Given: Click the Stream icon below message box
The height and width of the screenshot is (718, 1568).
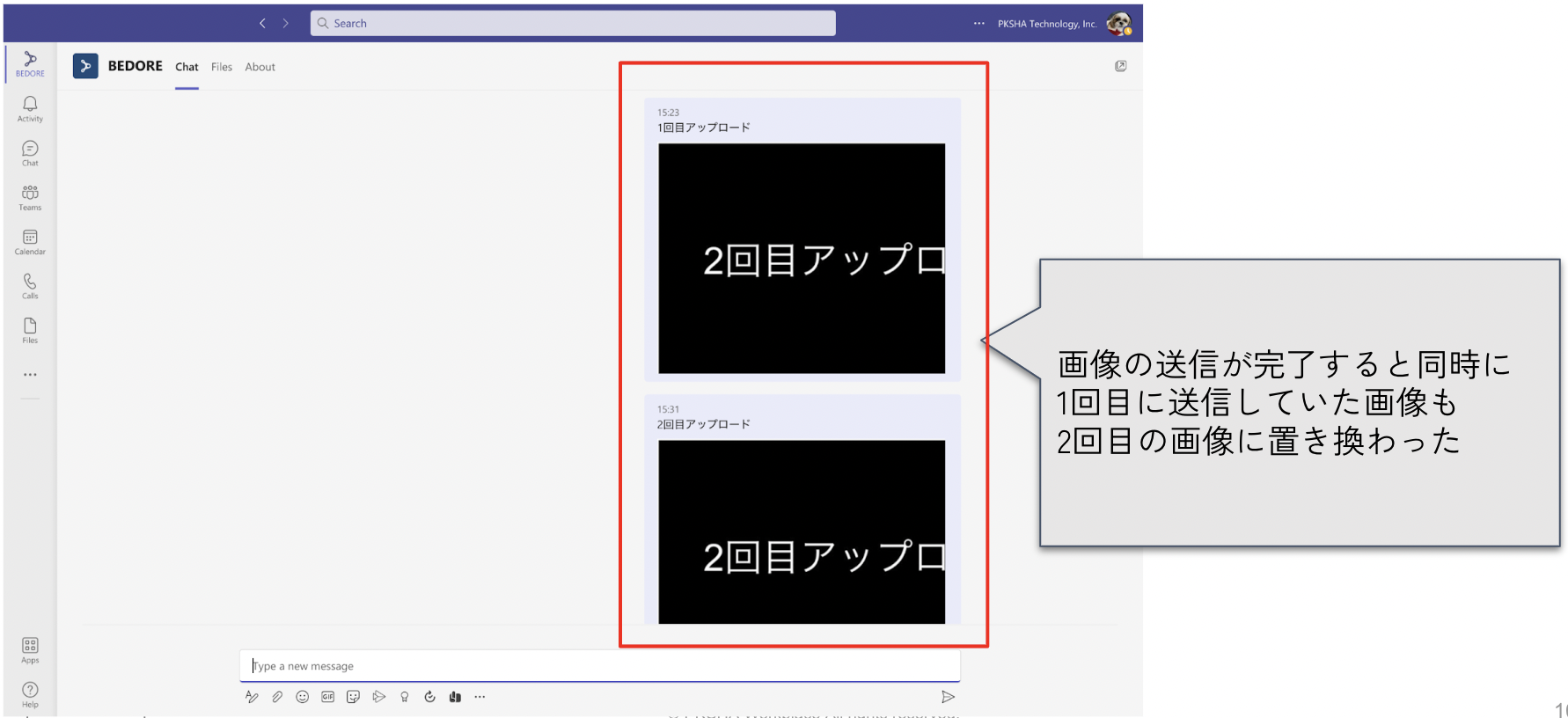Looking at the screenshot, I should click(378, 697).
